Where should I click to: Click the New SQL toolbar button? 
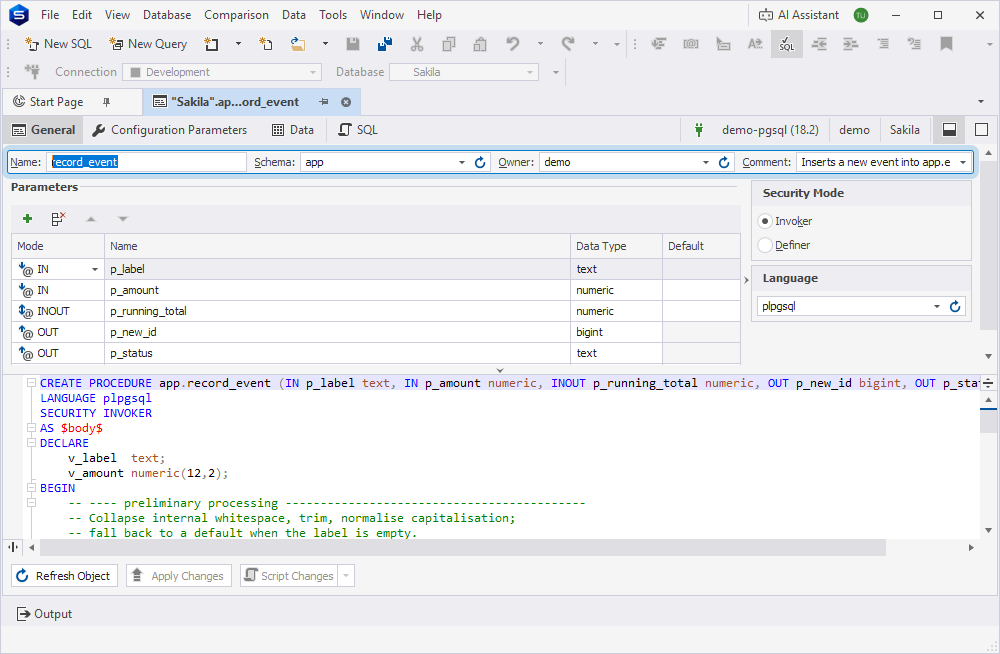59,44
